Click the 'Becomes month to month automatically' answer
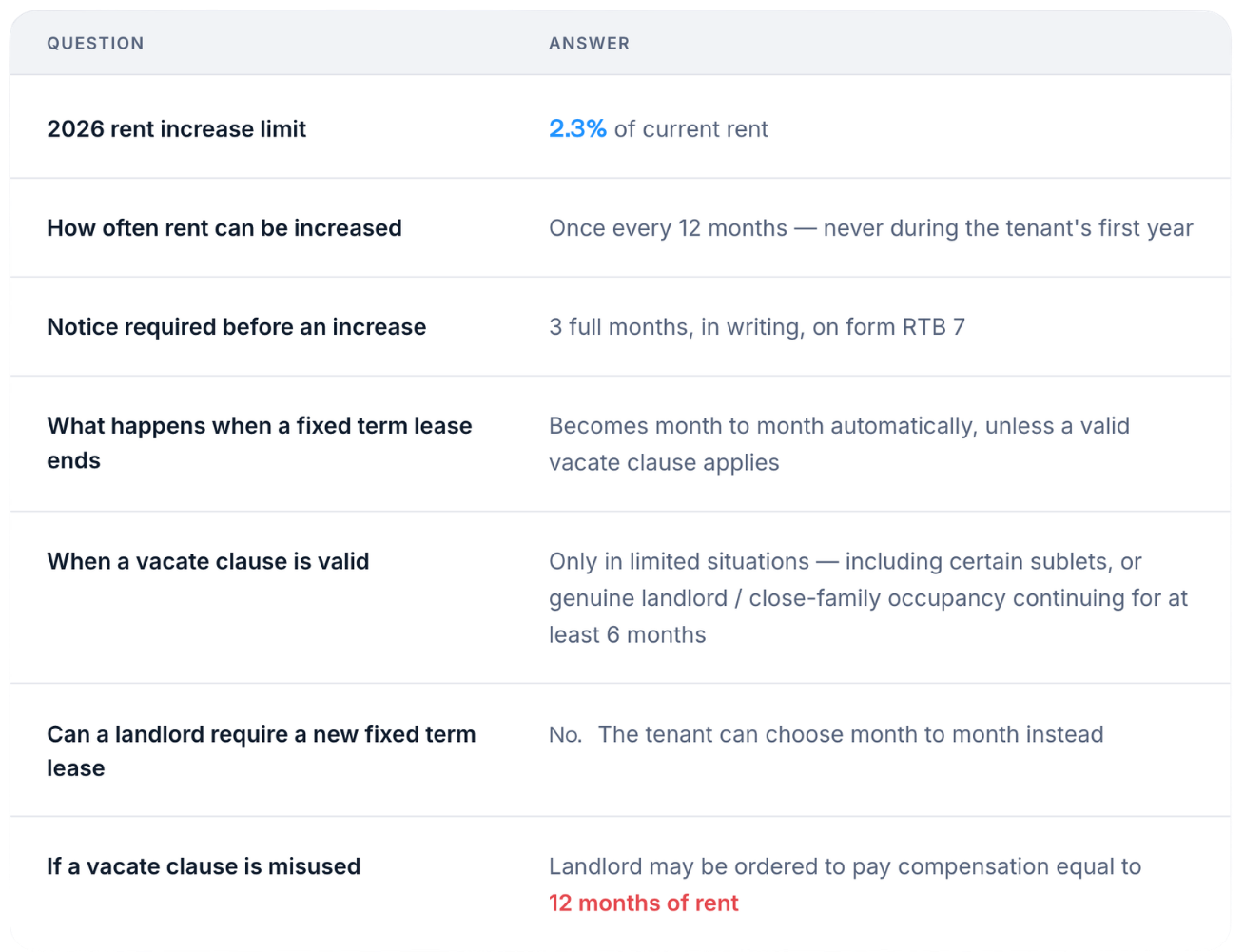 tap(839, 444)
